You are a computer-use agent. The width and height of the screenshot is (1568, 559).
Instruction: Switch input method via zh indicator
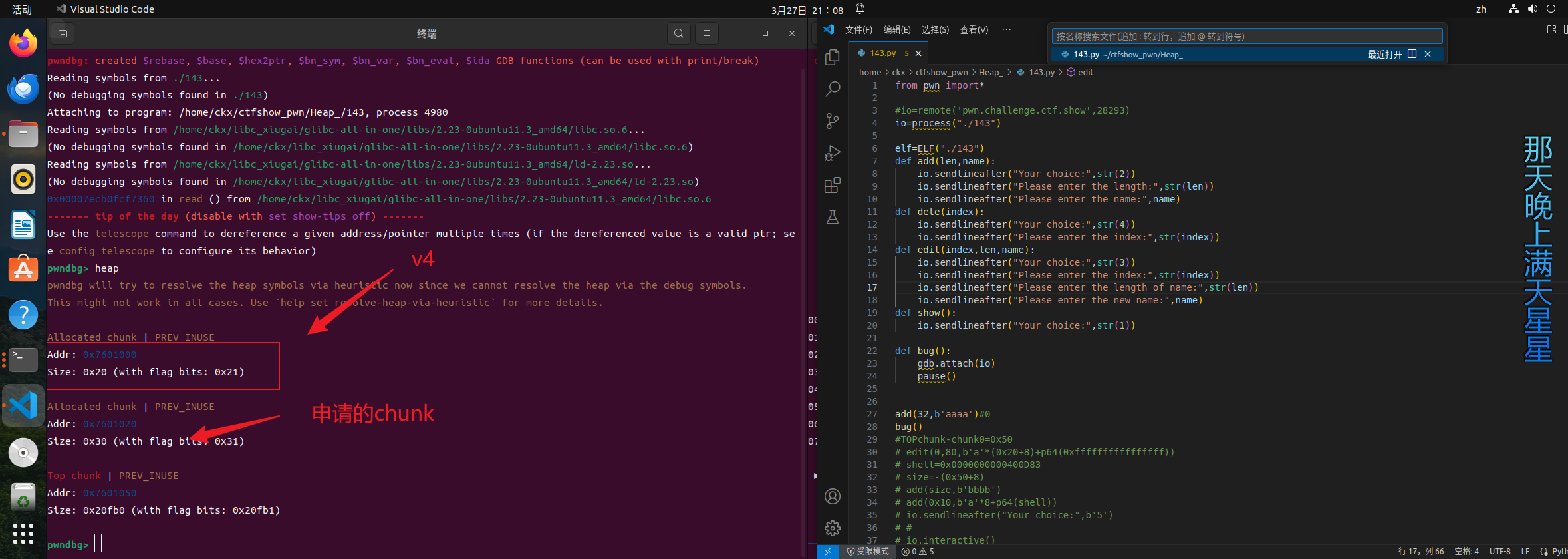click(1481, 9)
